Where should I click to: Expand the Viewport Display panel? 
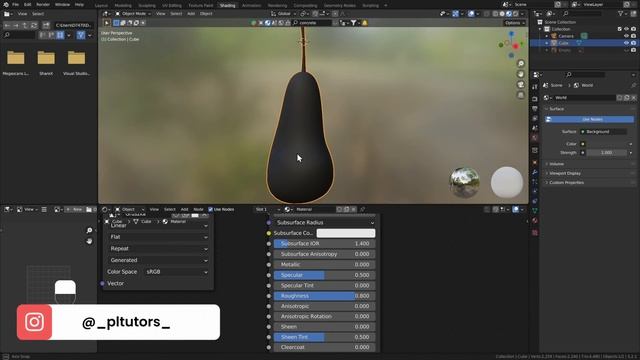pos(564,173)
